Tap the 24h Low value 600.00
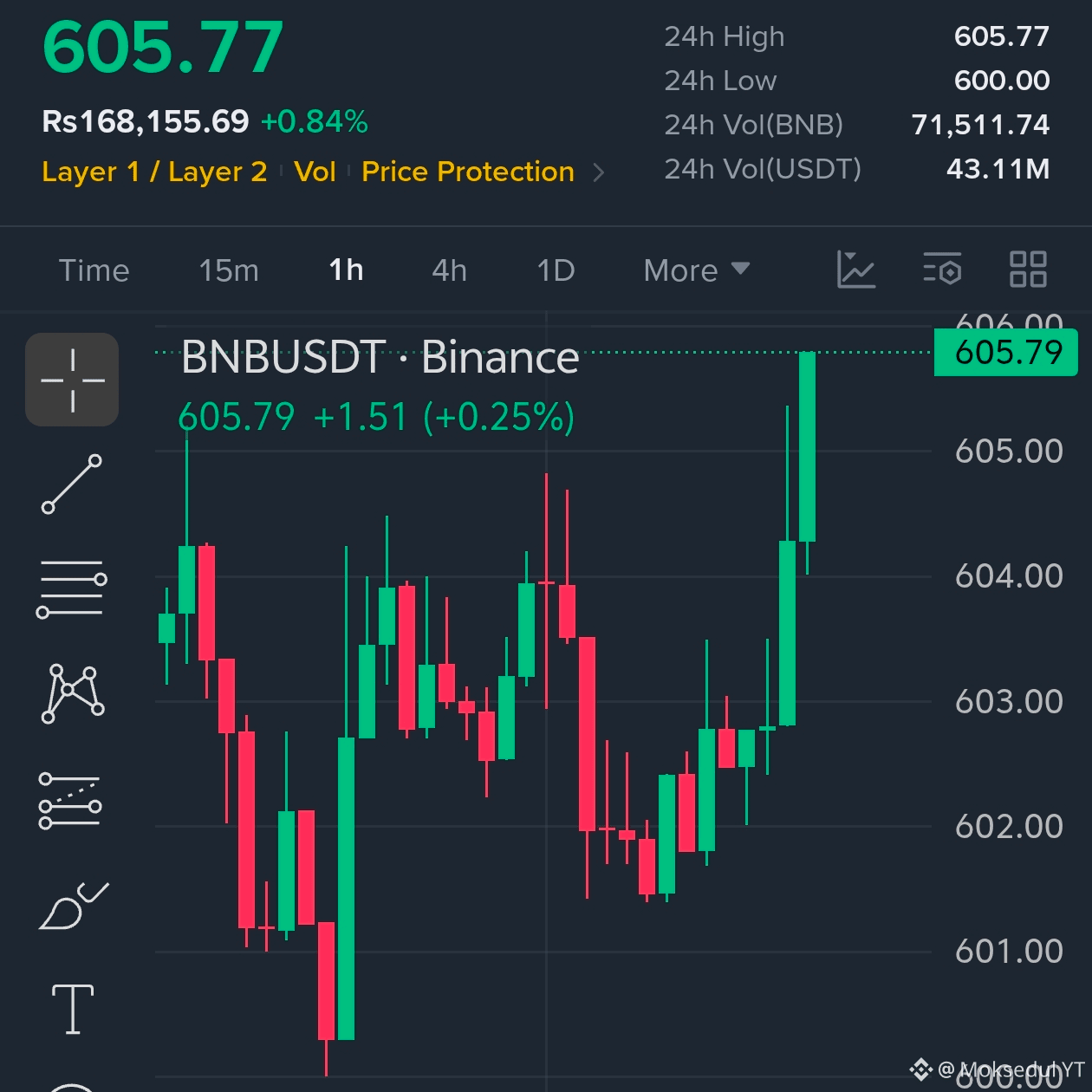 (1001, 81)
